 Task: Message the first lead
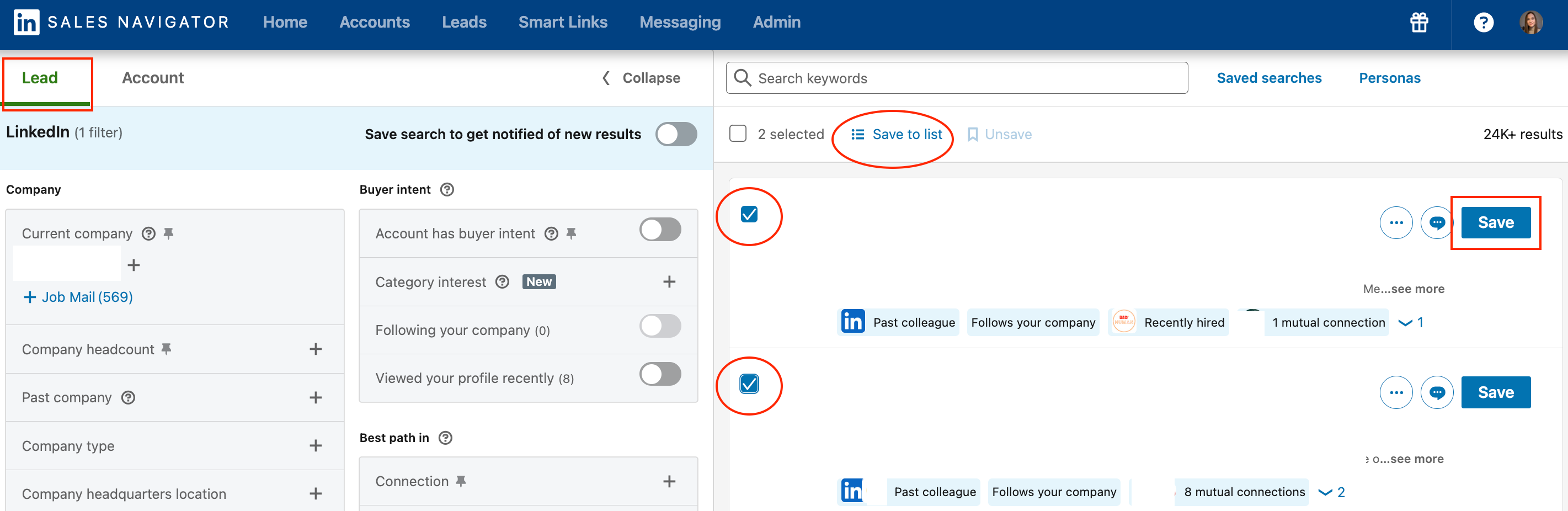tap(1437, 222)
